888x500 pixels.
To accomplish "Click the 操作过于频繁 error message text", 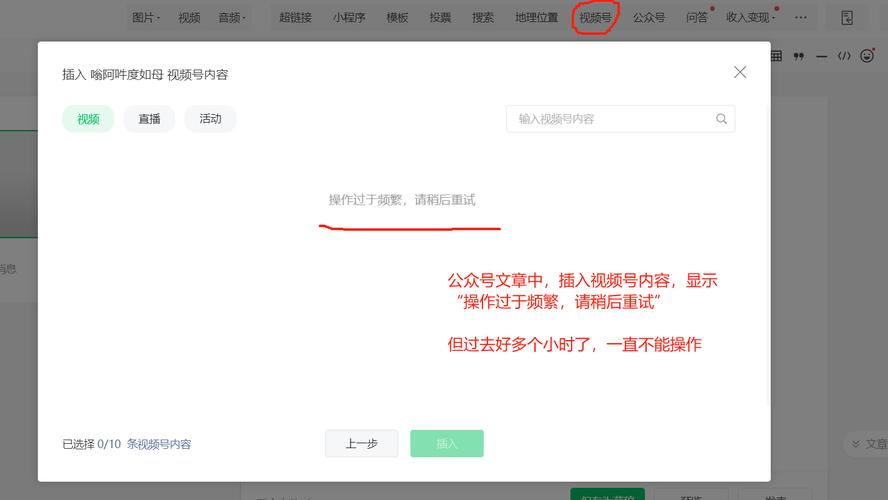I will [x=402, y=199].
